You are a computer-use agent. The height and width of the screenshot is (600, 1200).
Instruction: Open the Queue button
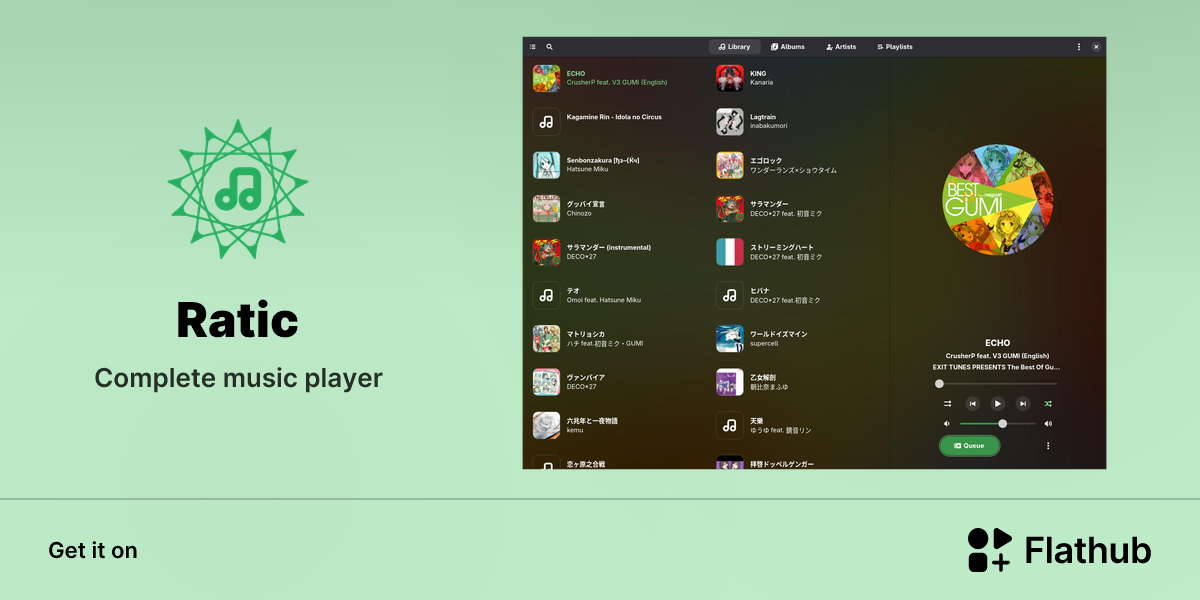[x=969, y=446]
